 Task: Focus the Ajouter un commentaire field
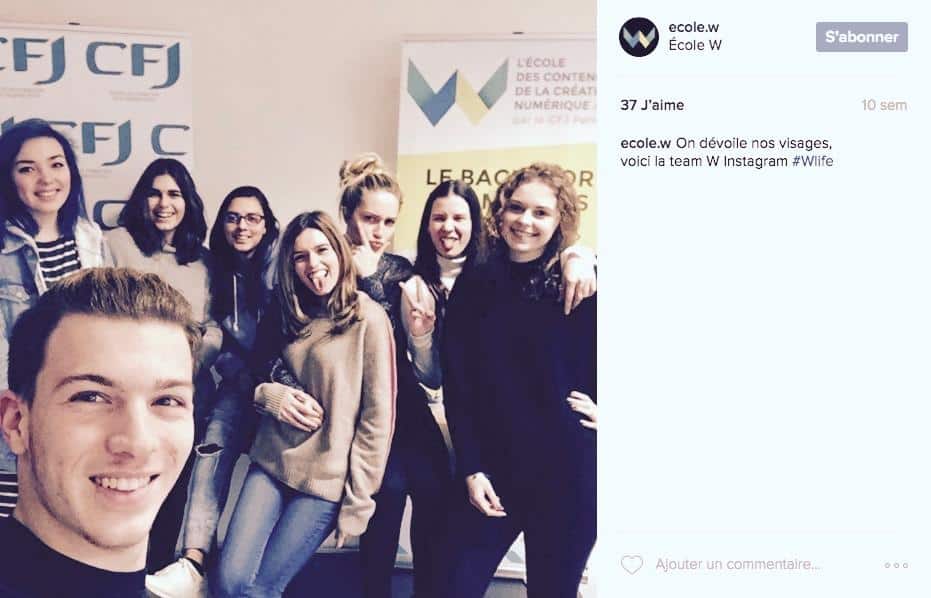coord(737,564)
